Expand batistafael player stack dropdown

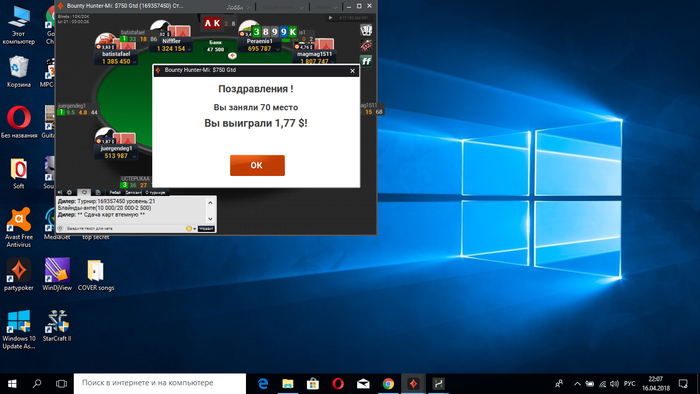coord(134,62)
